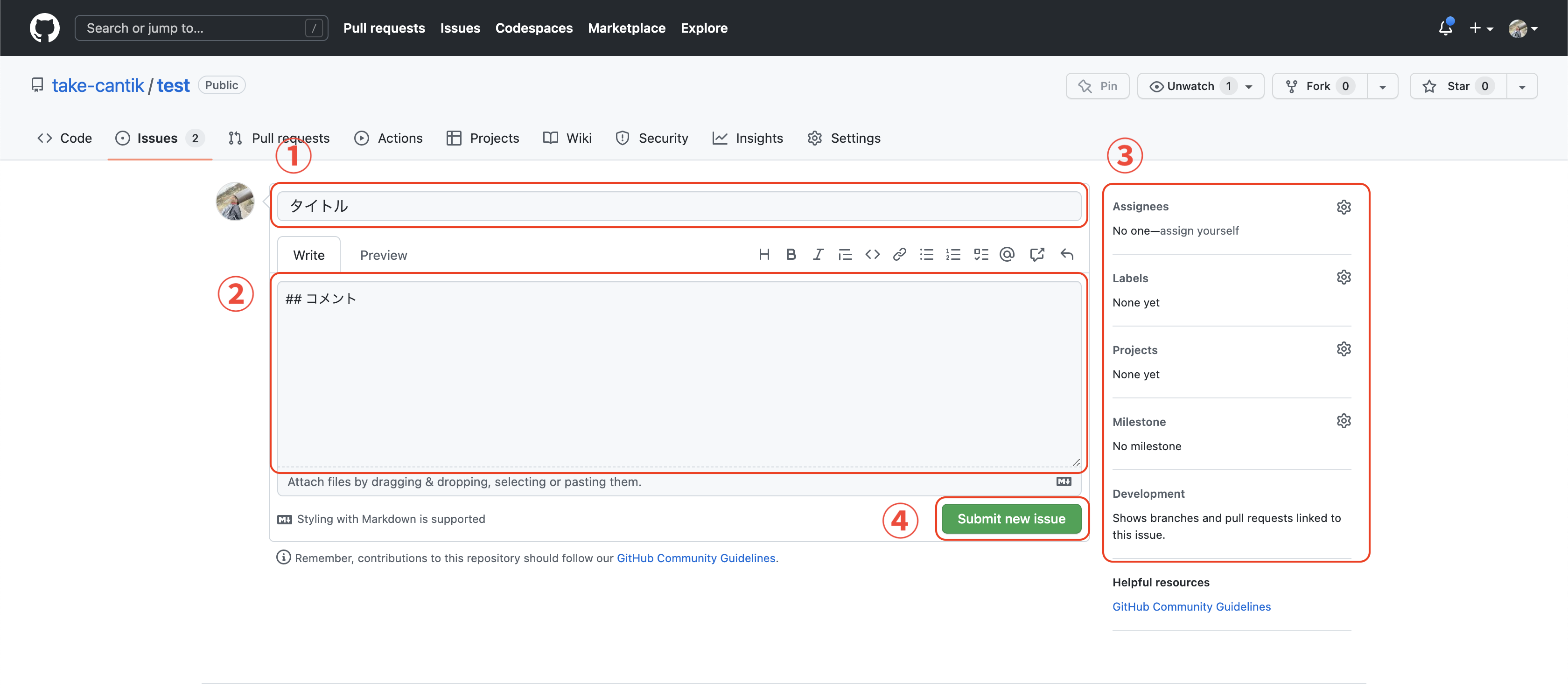Click inside the issue title field

(x=678, y=206)
